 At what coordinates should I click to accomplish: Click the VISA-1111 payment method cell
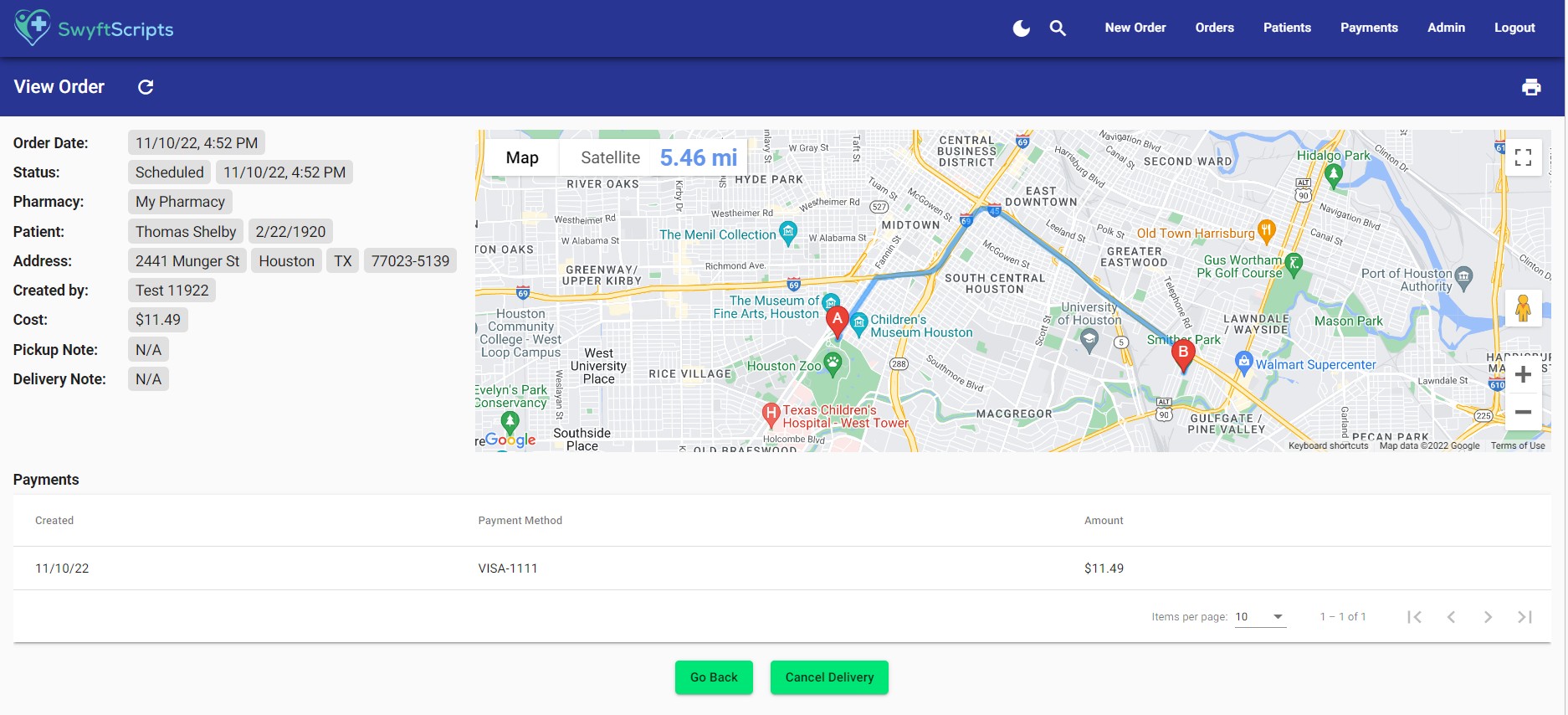pyautogui.click(x=508, y=568)
